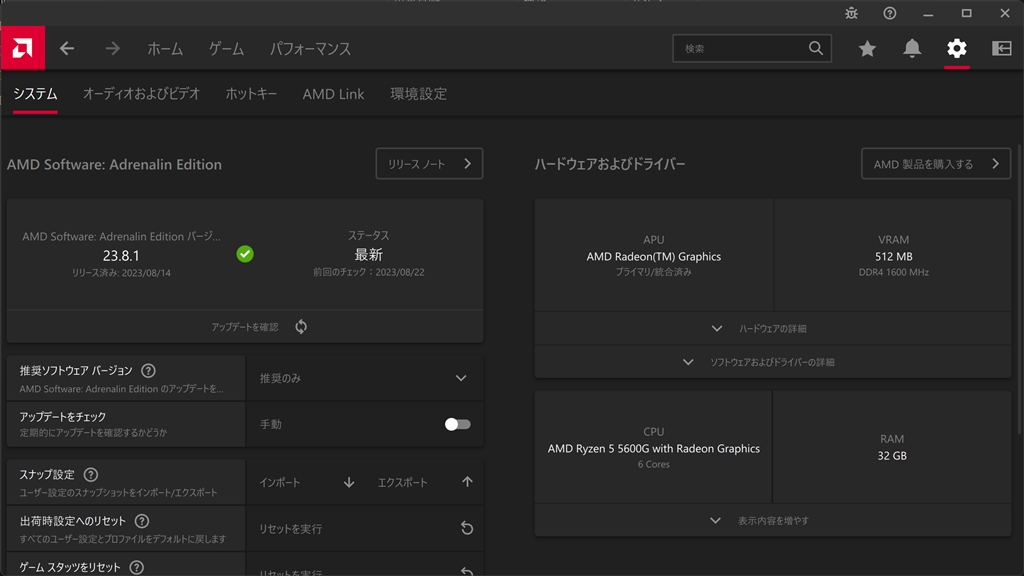Expand ソフトウェアおよびドライバーの詳細 section
This screenshot has height=576, width=1024.
click(772, 362)
